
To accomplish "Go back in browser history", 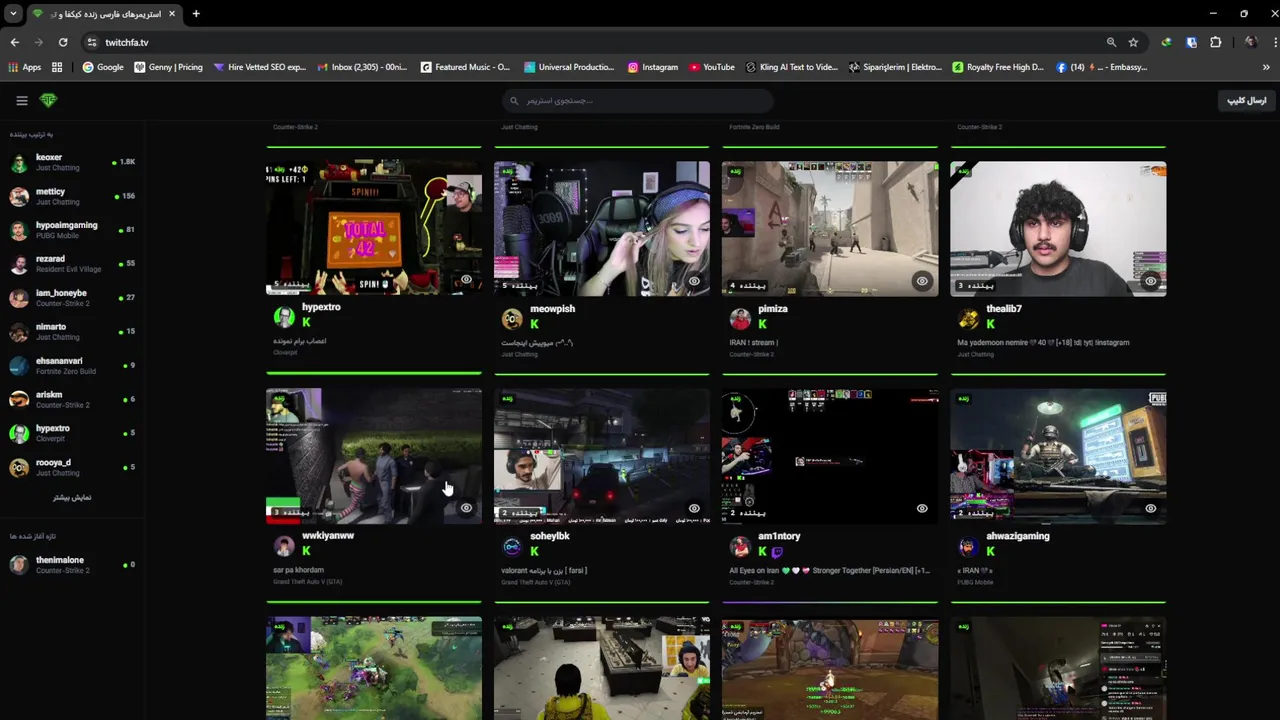I will pyautogui.click(x=14, y=42).
